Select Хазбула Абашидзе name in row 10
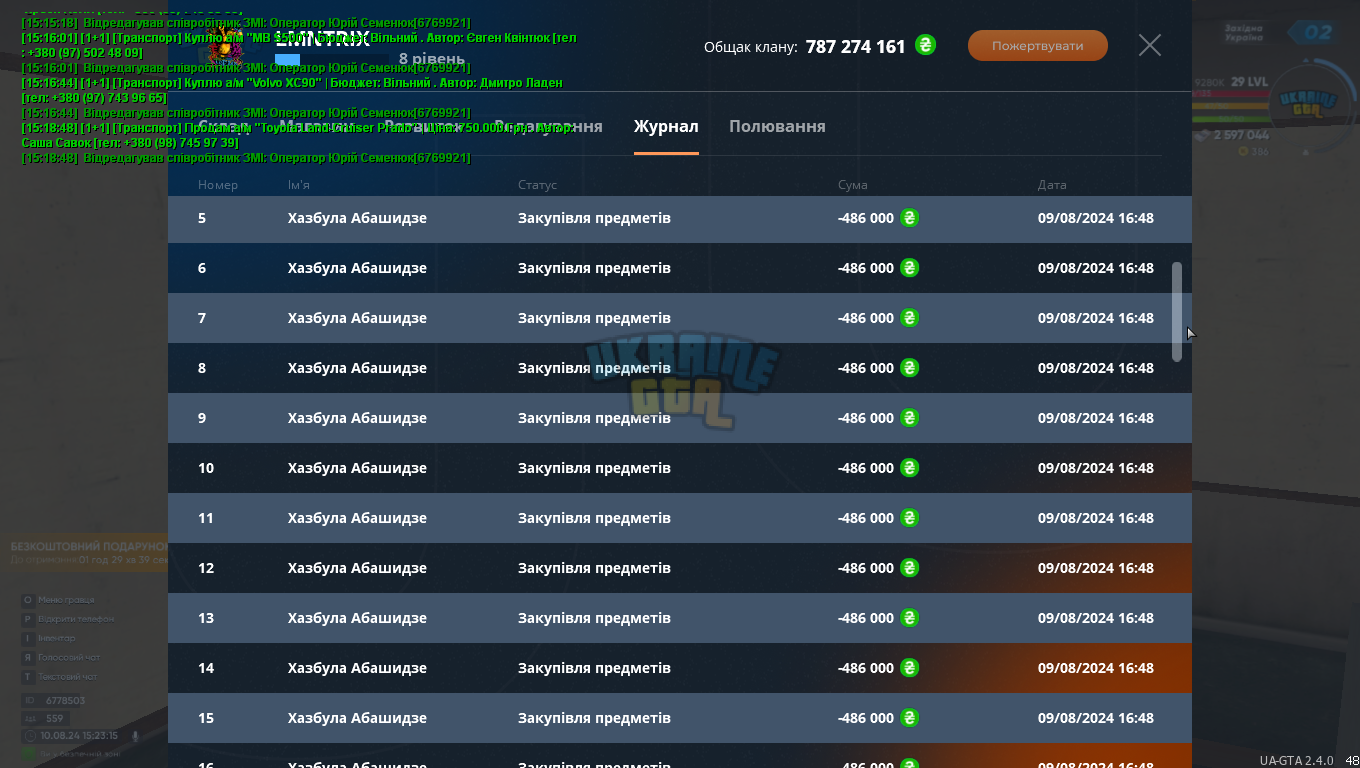 point(357,468)
